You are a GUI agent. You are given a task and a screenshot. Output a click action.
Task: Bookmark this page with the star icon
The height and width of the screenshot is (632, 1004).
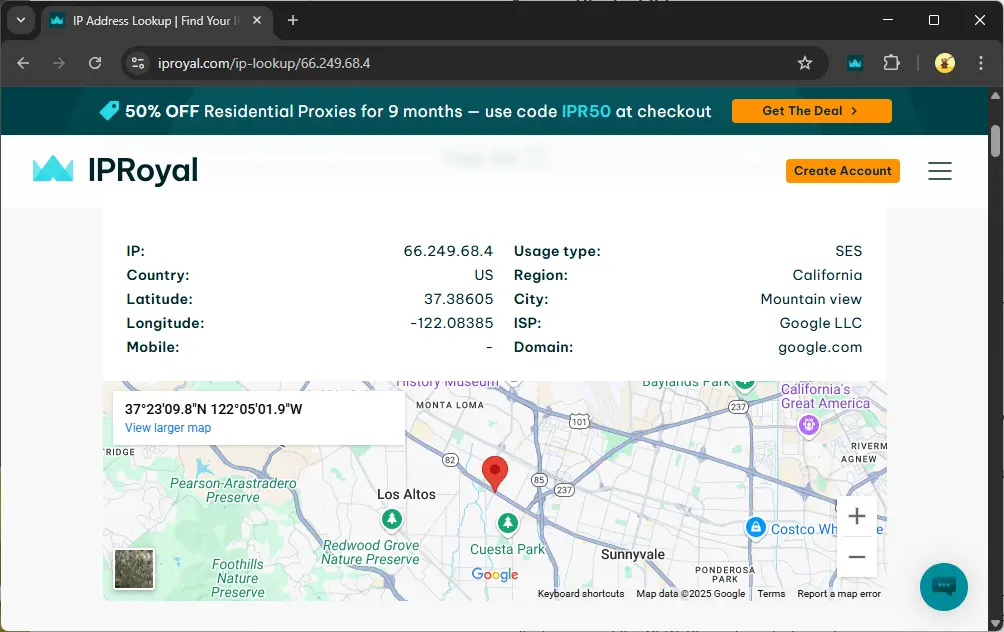(805, 63)
